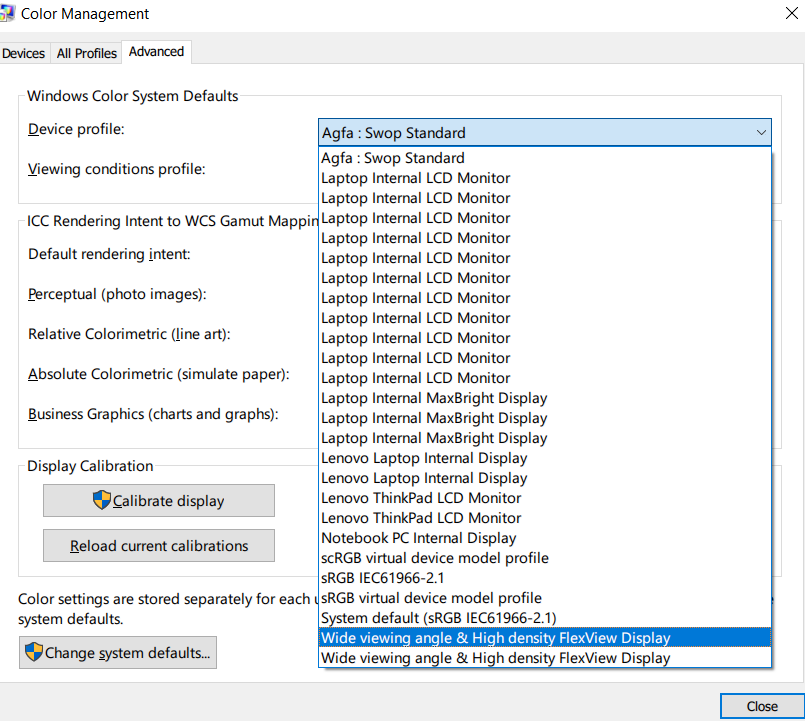This screenshot has width=805, height=721.
Task: Open Change system defaults...
Action: click(118, 653)
